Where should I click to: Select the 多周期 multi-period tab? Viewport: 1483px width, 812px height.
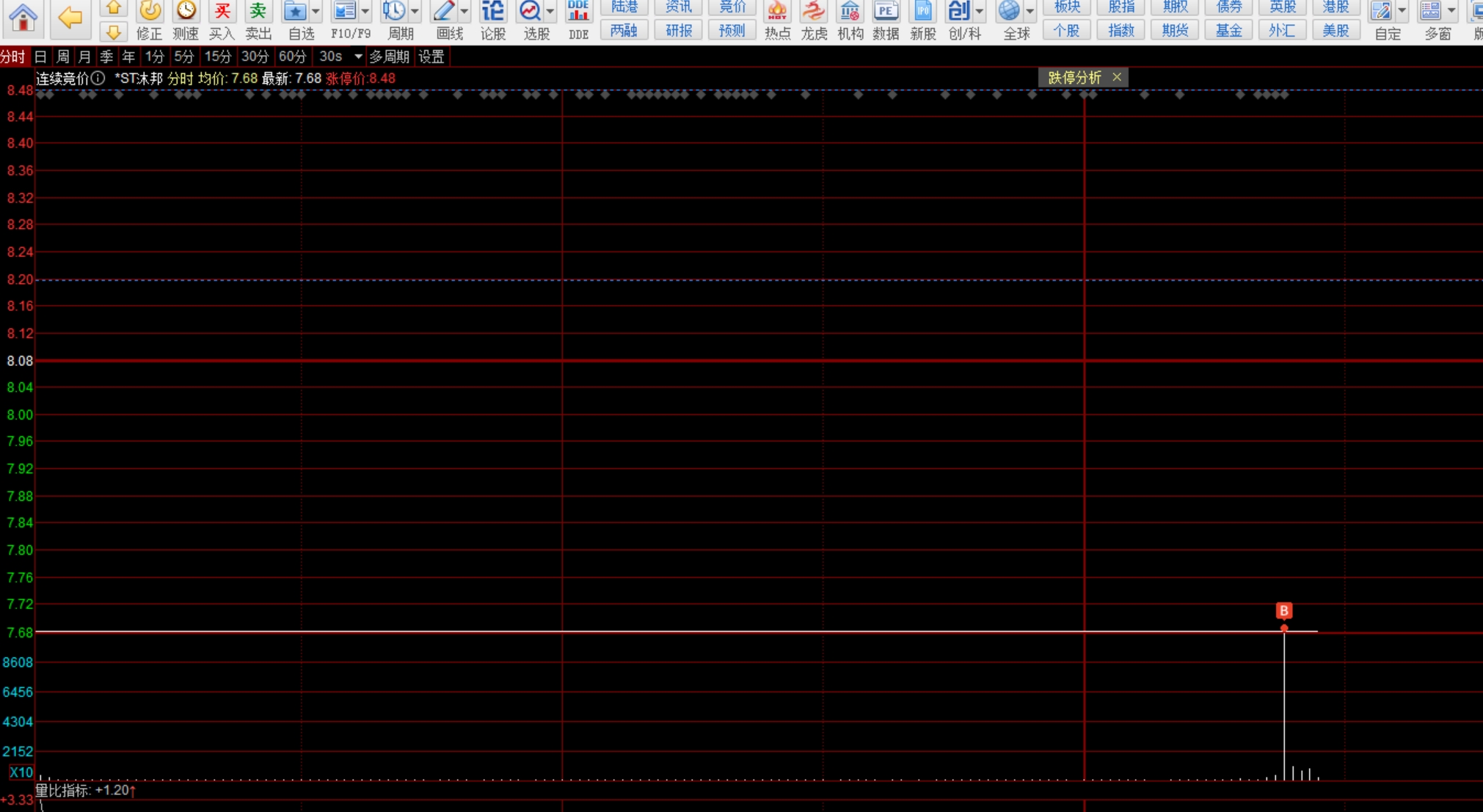[389, 56]
